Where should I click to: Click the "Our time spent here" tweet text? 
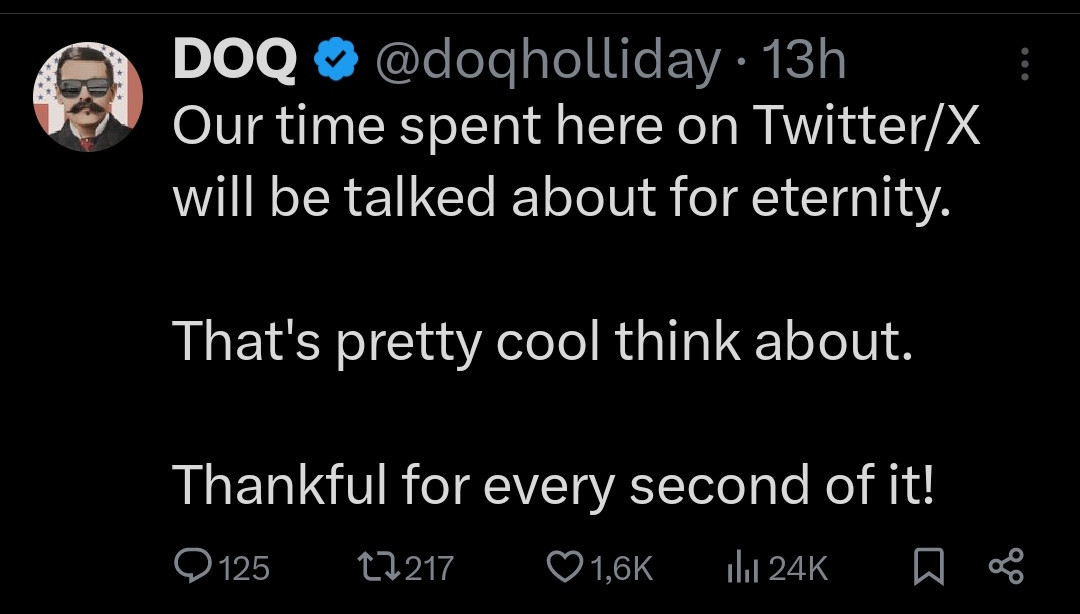(575, 128)
